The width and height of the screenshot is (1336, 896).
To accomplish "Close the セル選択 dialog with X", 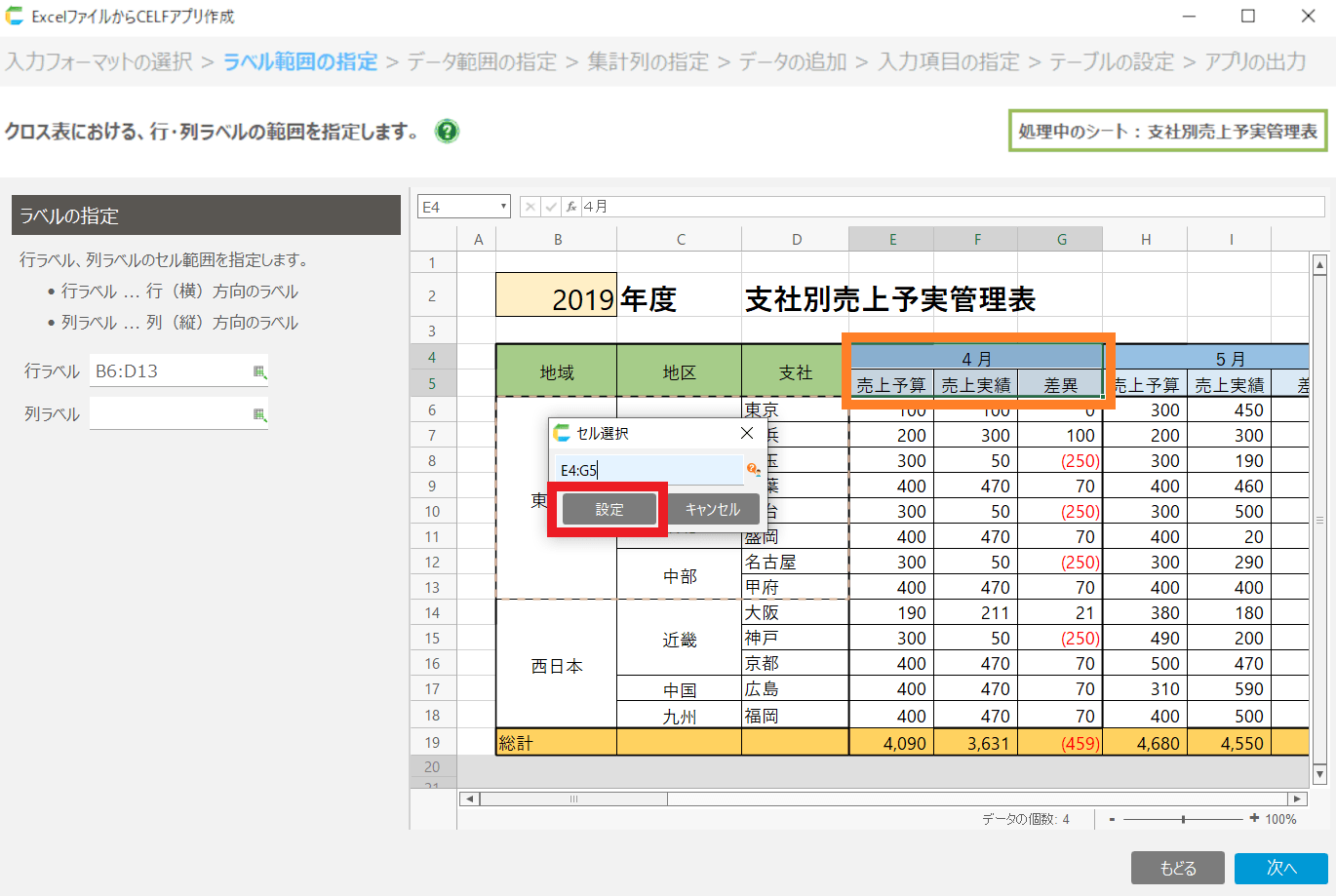I will tap(747, 433).
